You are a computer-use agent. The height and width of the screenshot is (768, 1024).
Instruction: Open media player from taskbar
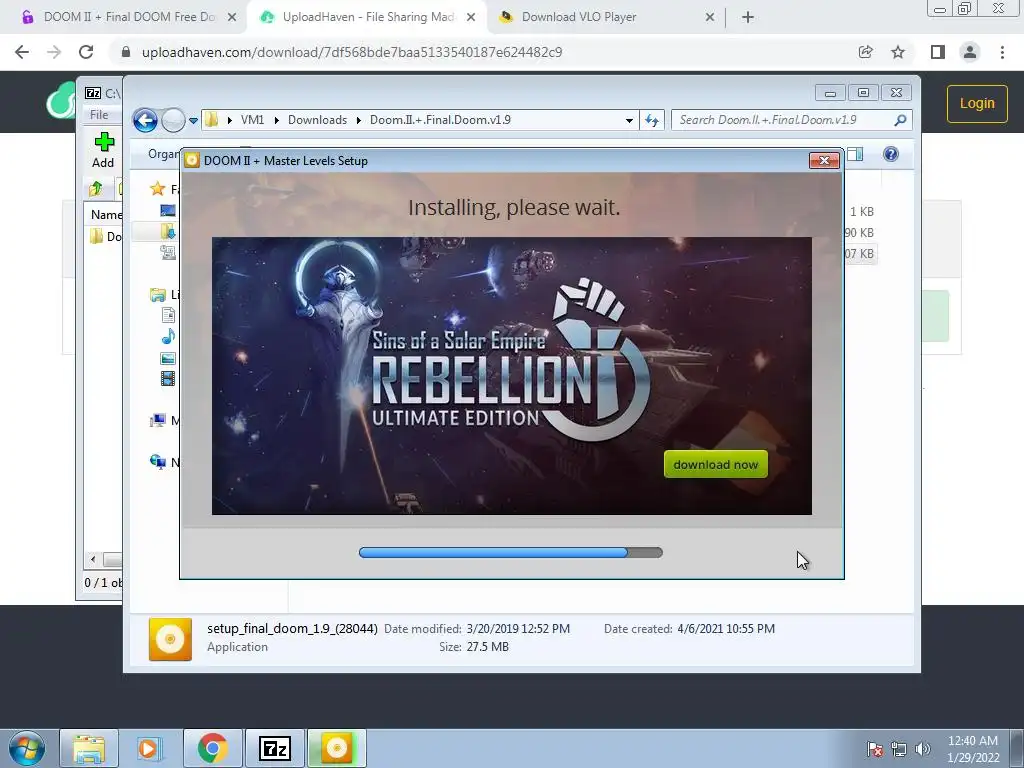(x=149, y=748)
